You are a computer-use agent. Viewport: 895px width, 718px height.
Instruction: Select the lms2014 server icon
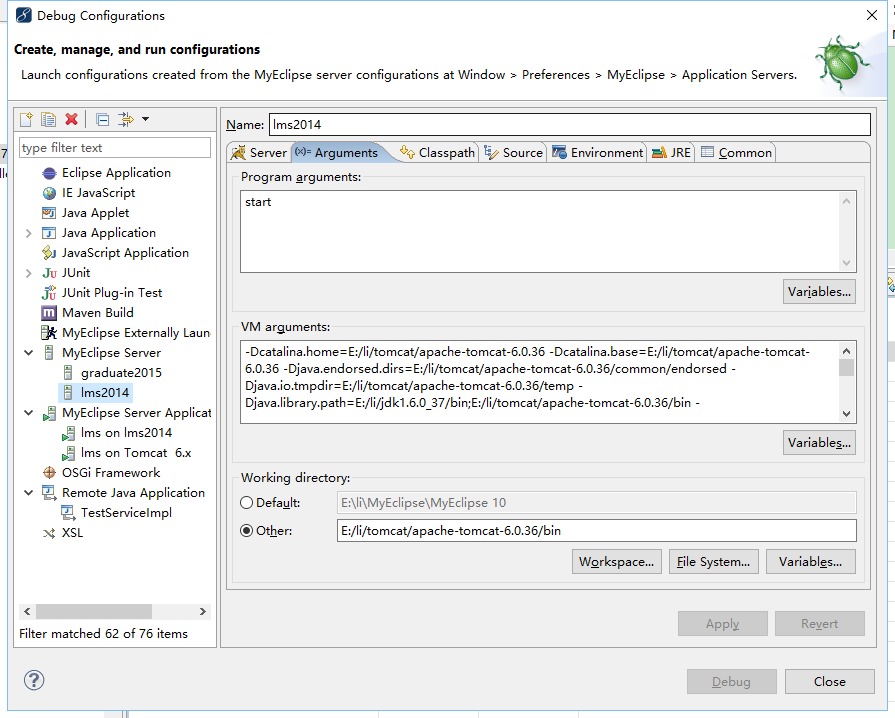pyautogui.click(x=68, y=393)
